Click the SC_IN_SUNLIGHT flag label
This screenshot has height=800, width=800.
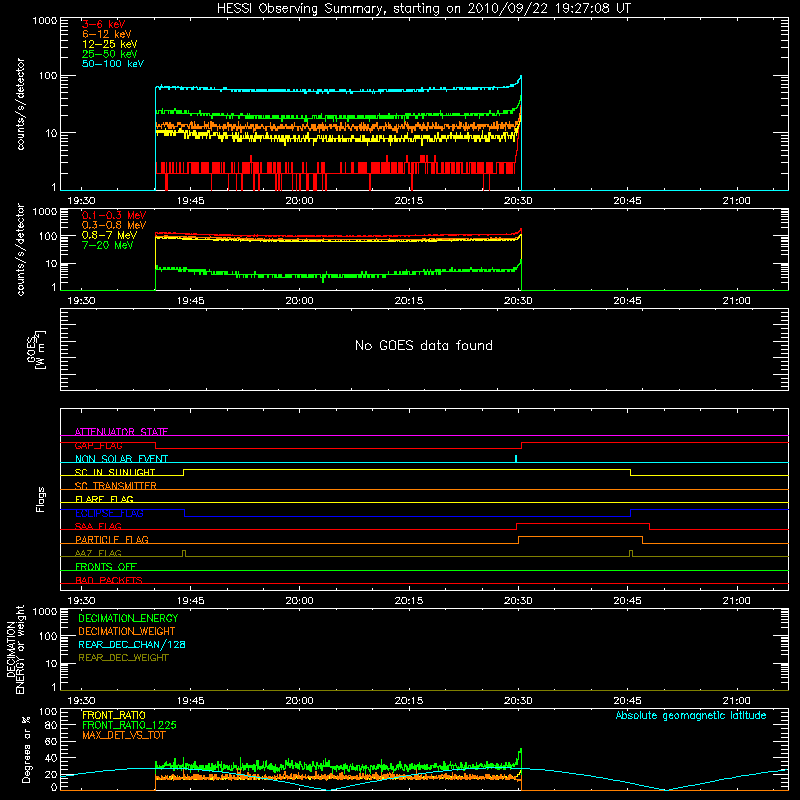click(x=115, y=472)
